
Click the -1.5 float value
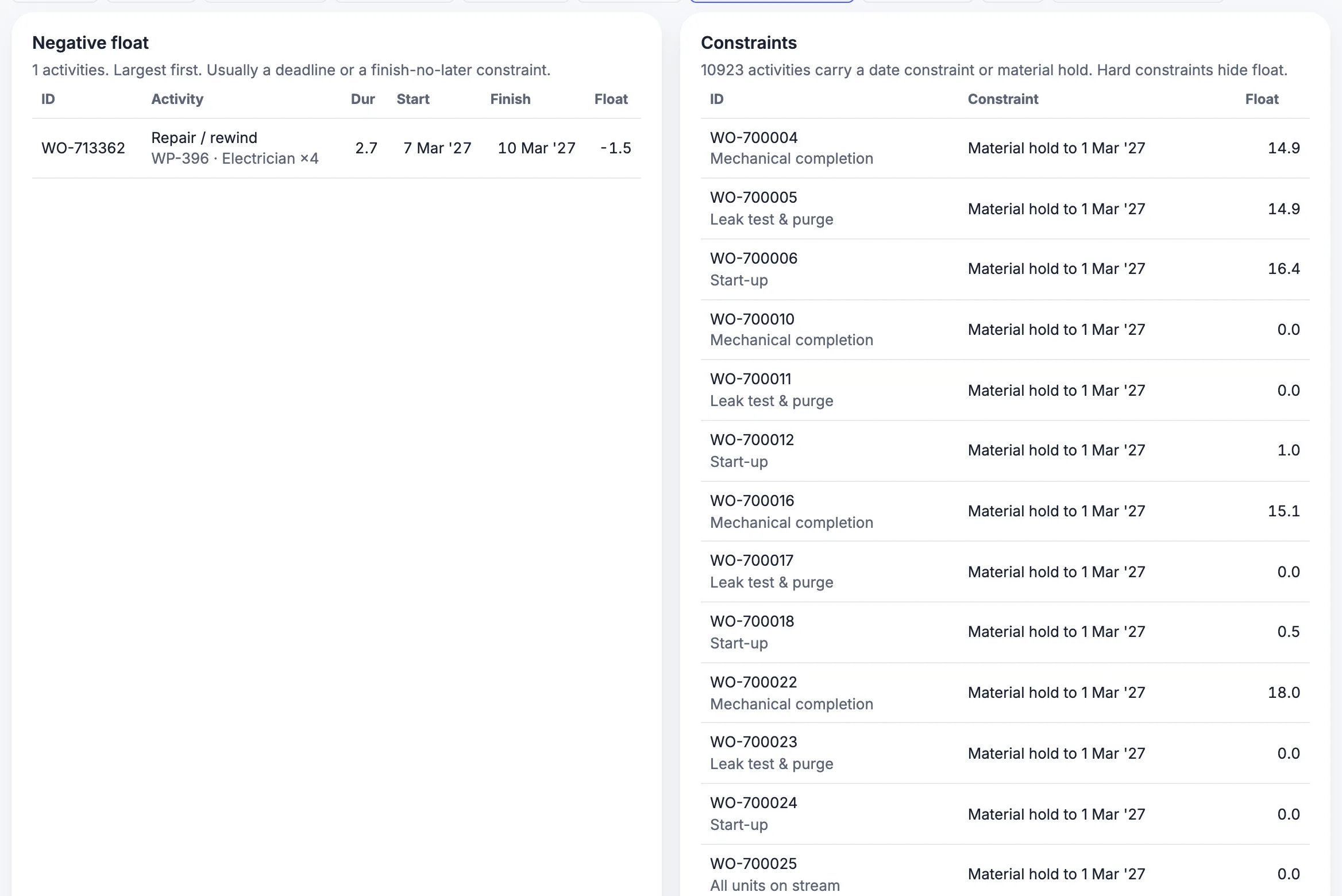(615, 148)
